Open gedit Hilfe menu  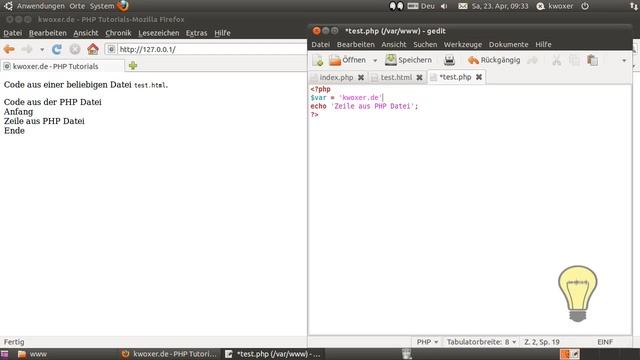click(543, 44)
